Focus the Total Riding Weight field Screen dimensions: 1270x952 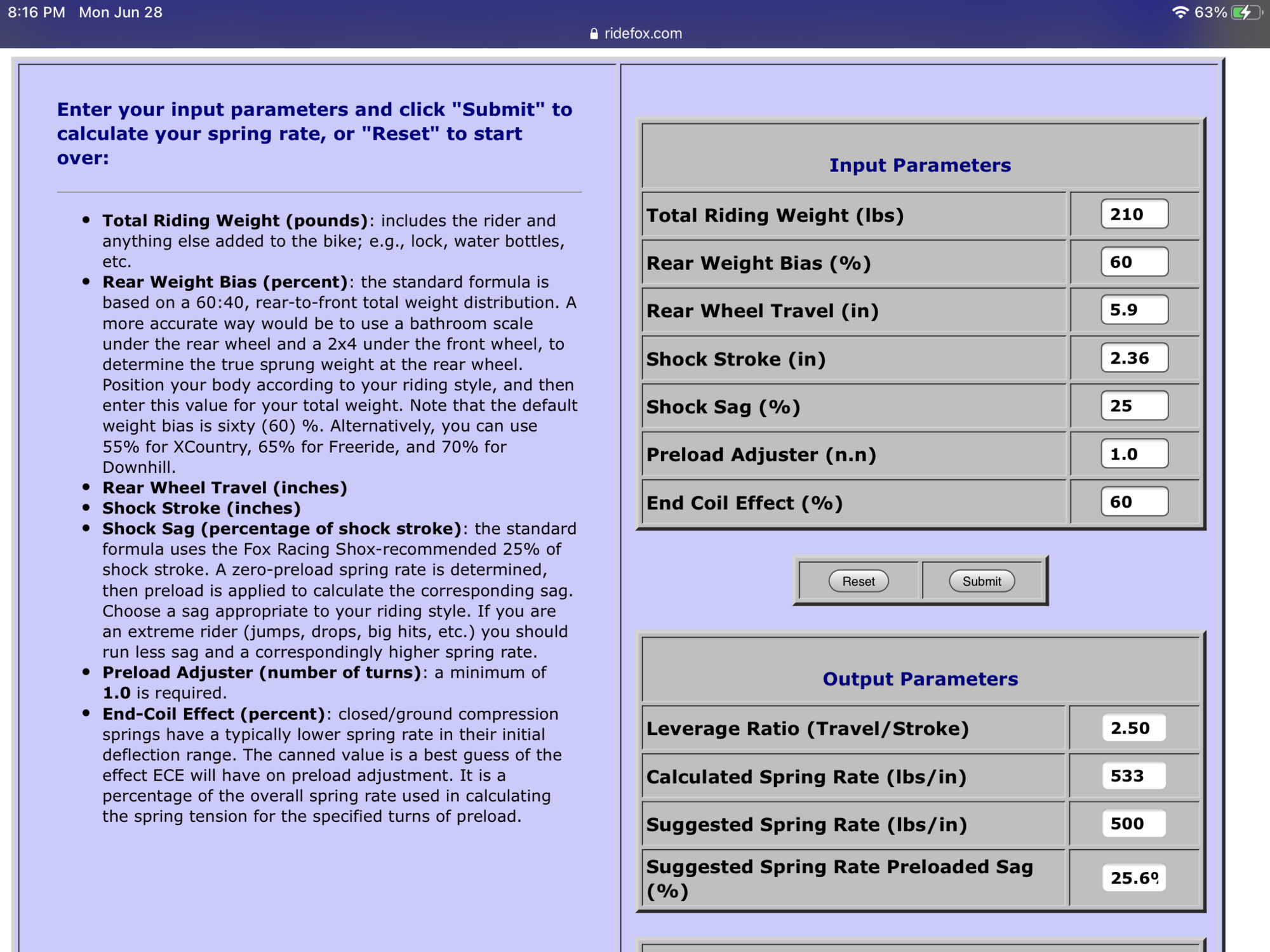tap(1134, 215)
